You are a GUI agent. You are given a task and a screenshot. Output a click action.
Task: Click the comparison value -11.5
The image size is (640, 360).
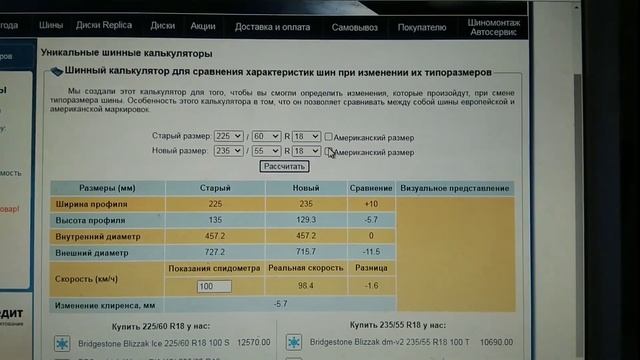click(x=371, y=252)
